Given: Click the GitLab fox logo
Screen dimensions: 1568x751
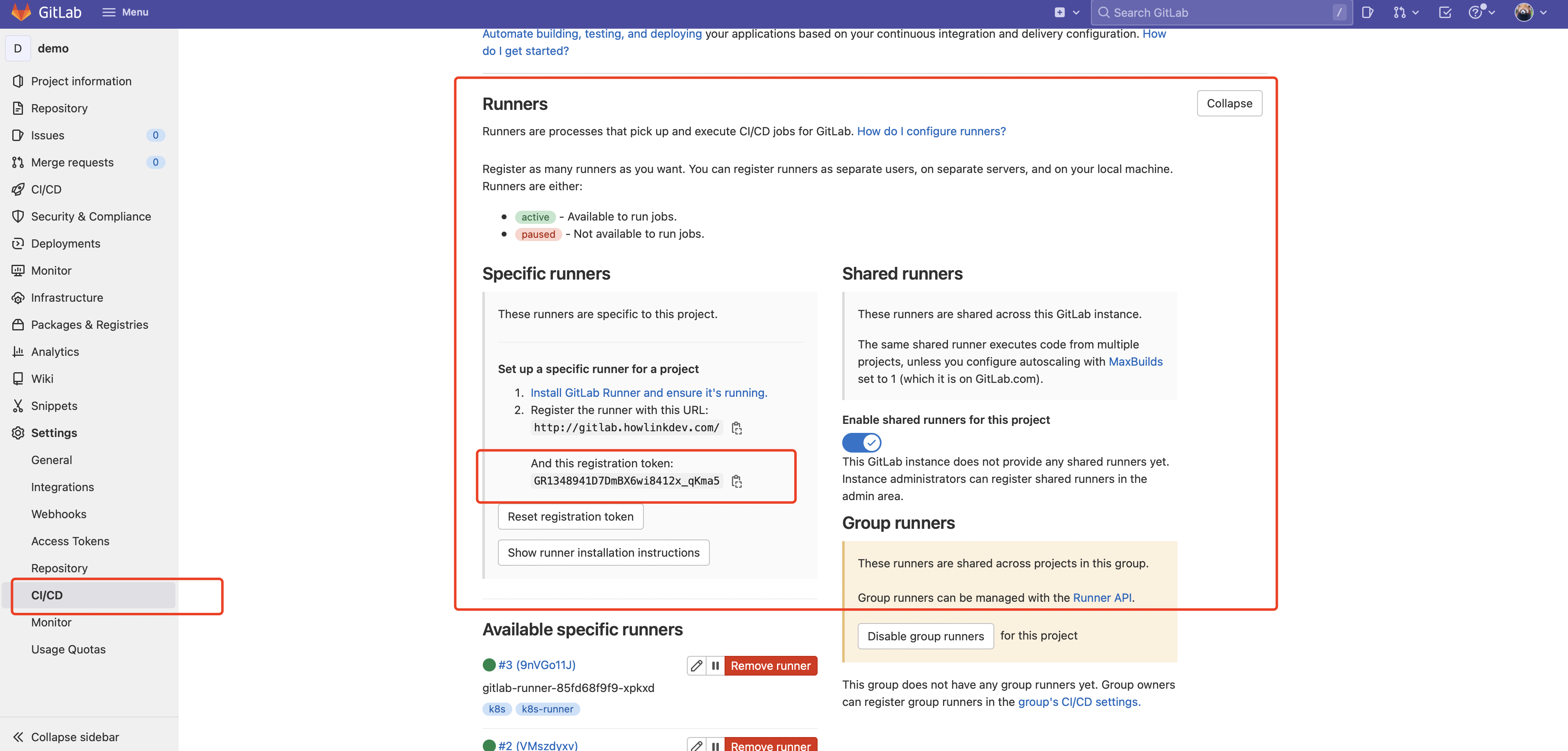Looking at the screenshot, I should tap(20, 12).
